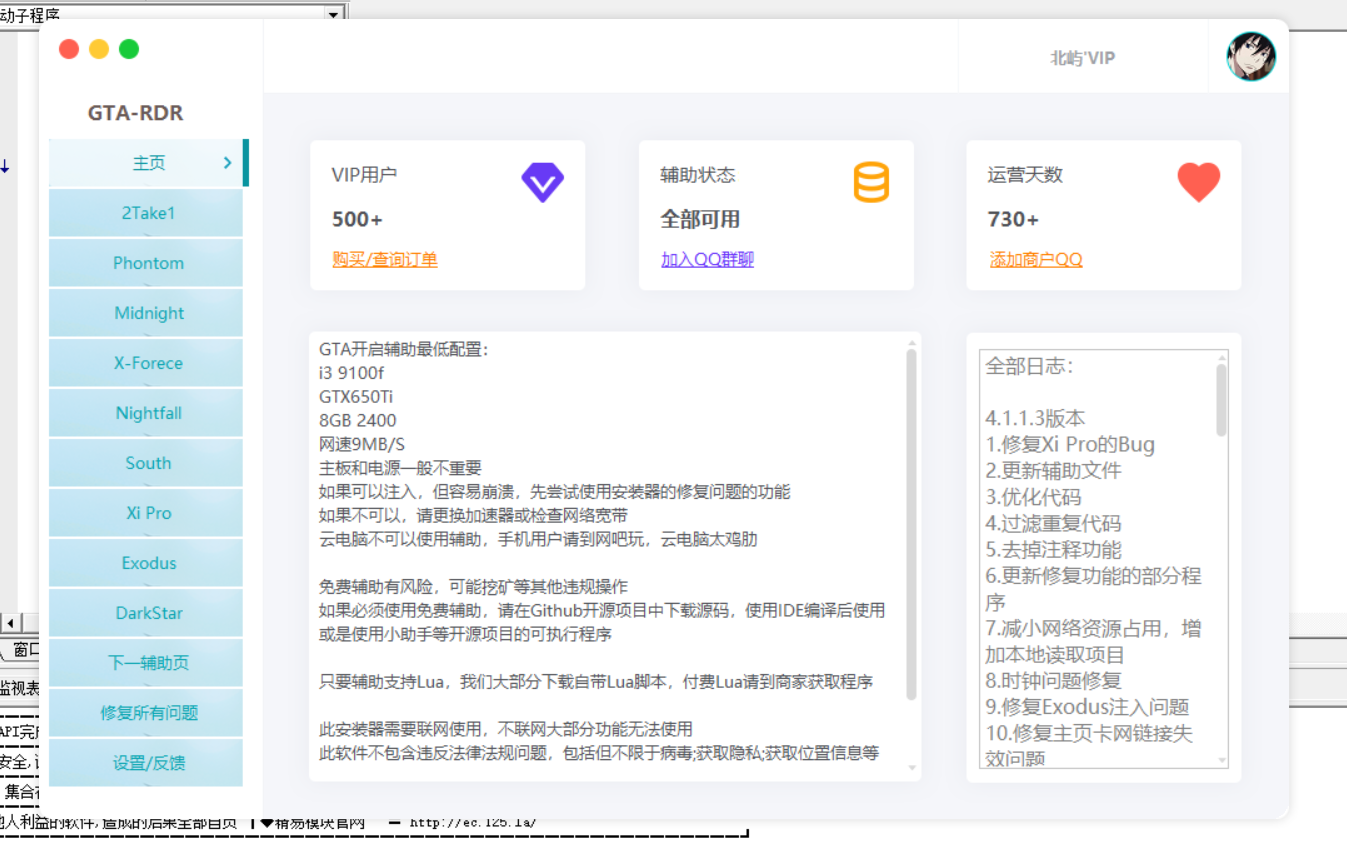Click the up arrow of the requirements text scrollbar
This screenshot has width=1347, height=850.
911,343
